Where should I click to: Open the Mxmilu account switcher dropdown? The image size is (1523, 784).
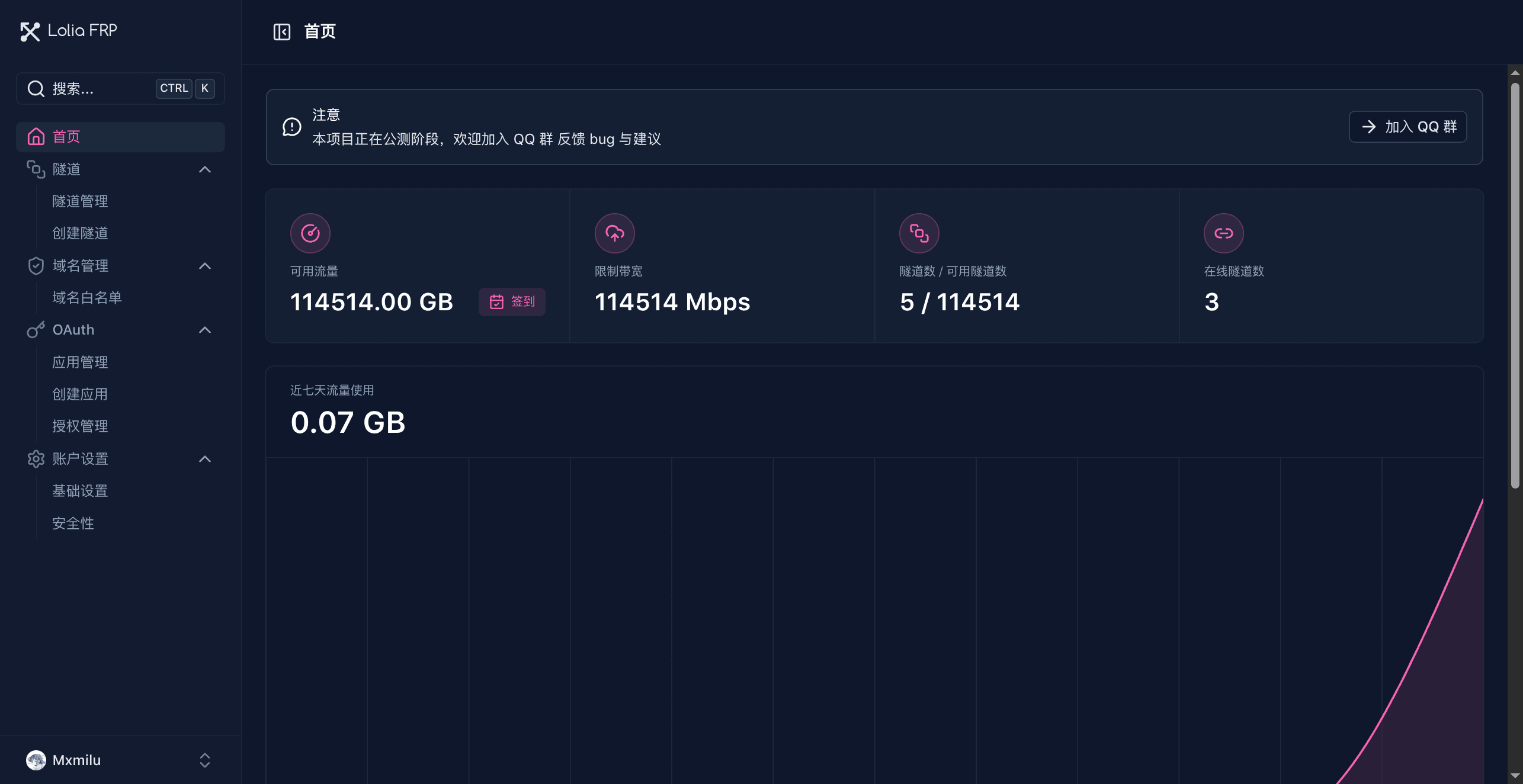point(205,760)
